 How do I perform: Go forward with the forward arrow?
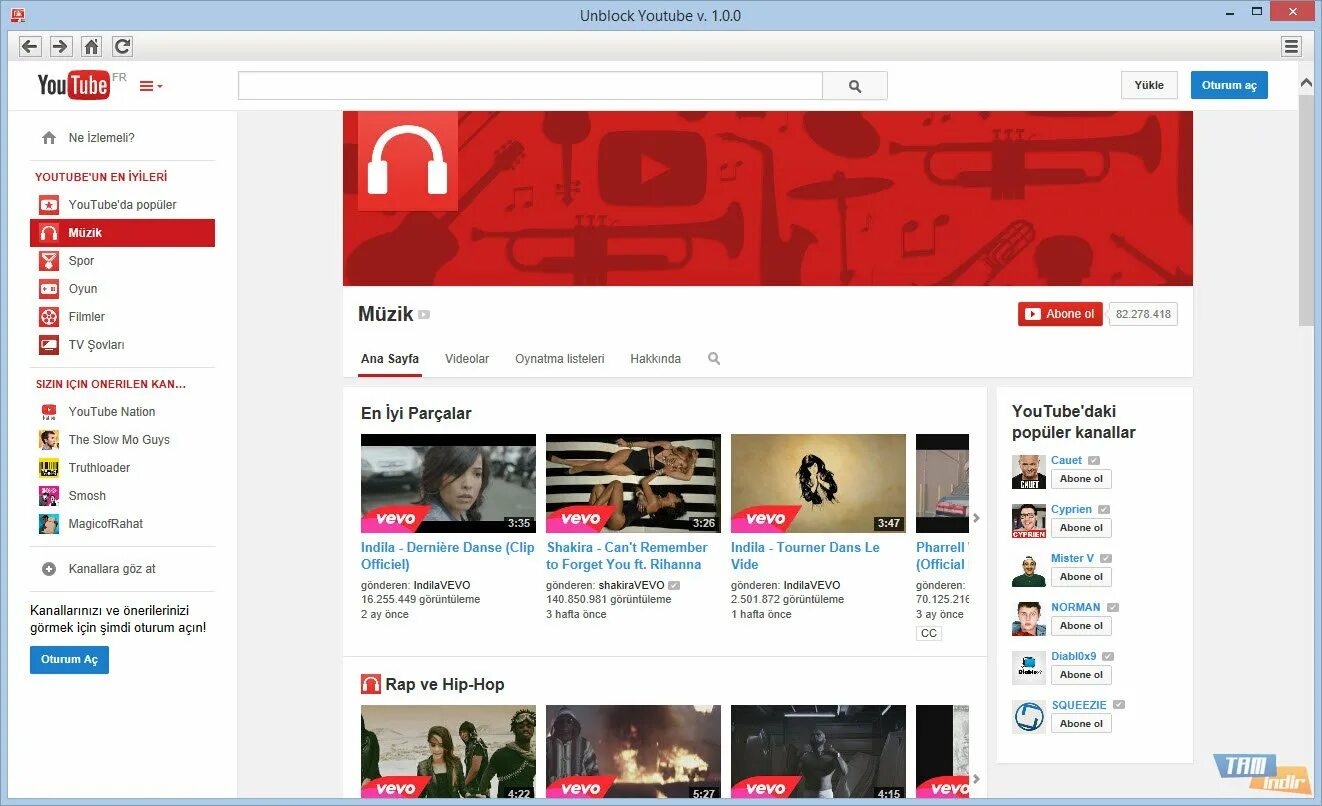[60, 46]
